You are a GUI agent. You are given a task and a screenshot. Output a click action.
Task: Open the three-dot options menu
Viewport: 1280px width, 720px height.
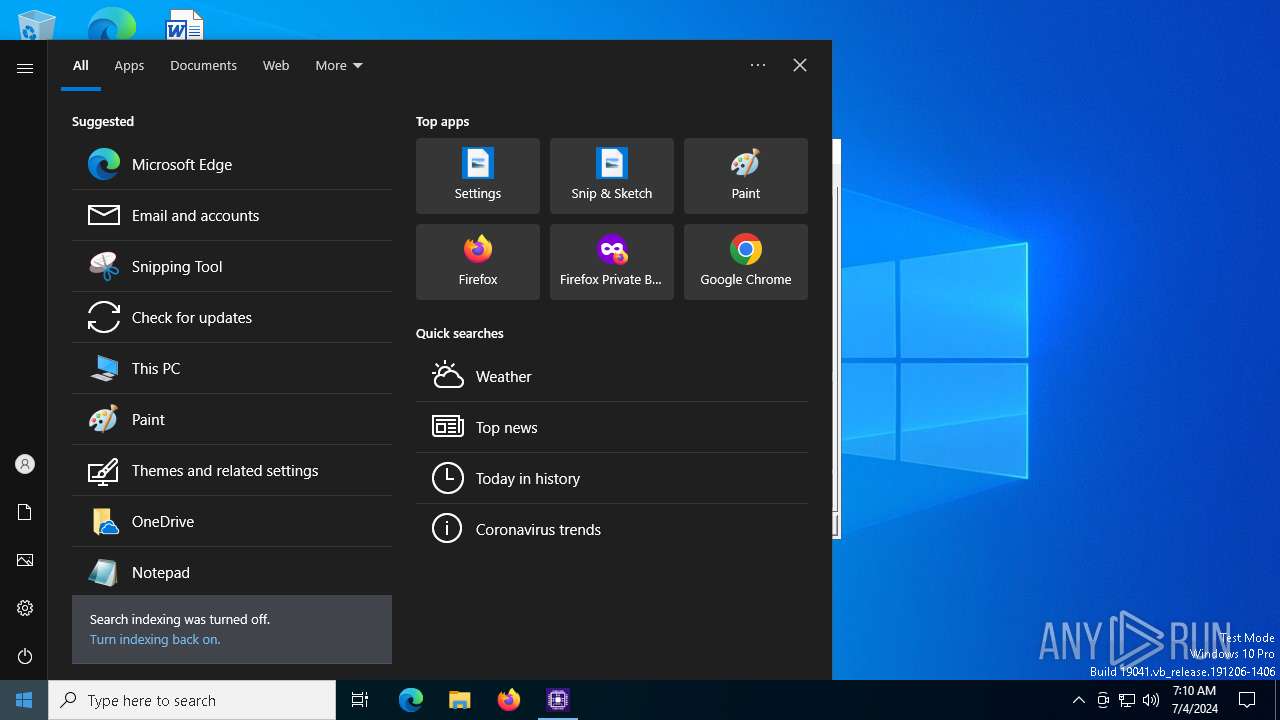(x=758, y=65)
